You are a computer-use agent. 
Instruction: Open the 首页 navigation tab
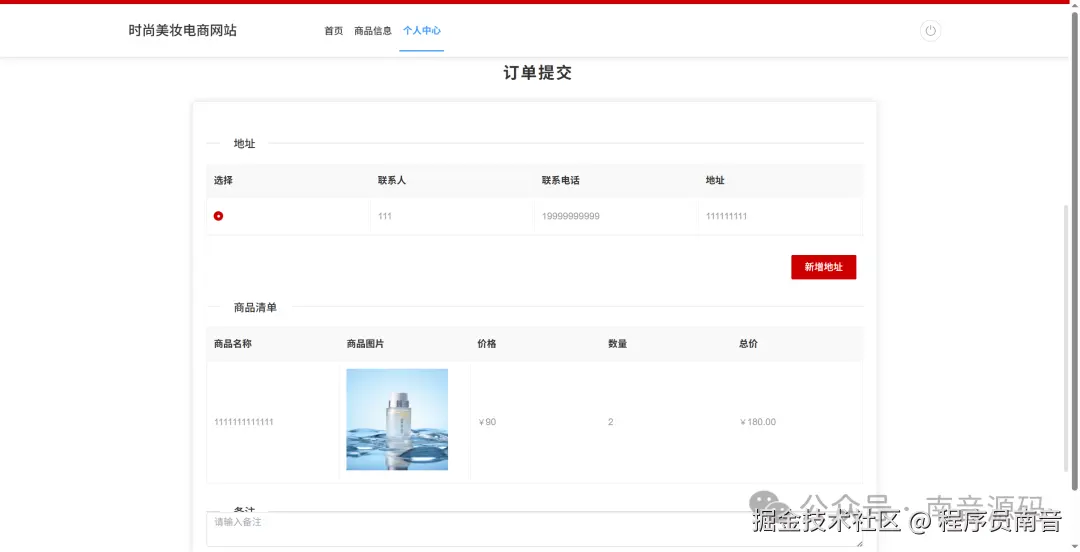point(333,31)
